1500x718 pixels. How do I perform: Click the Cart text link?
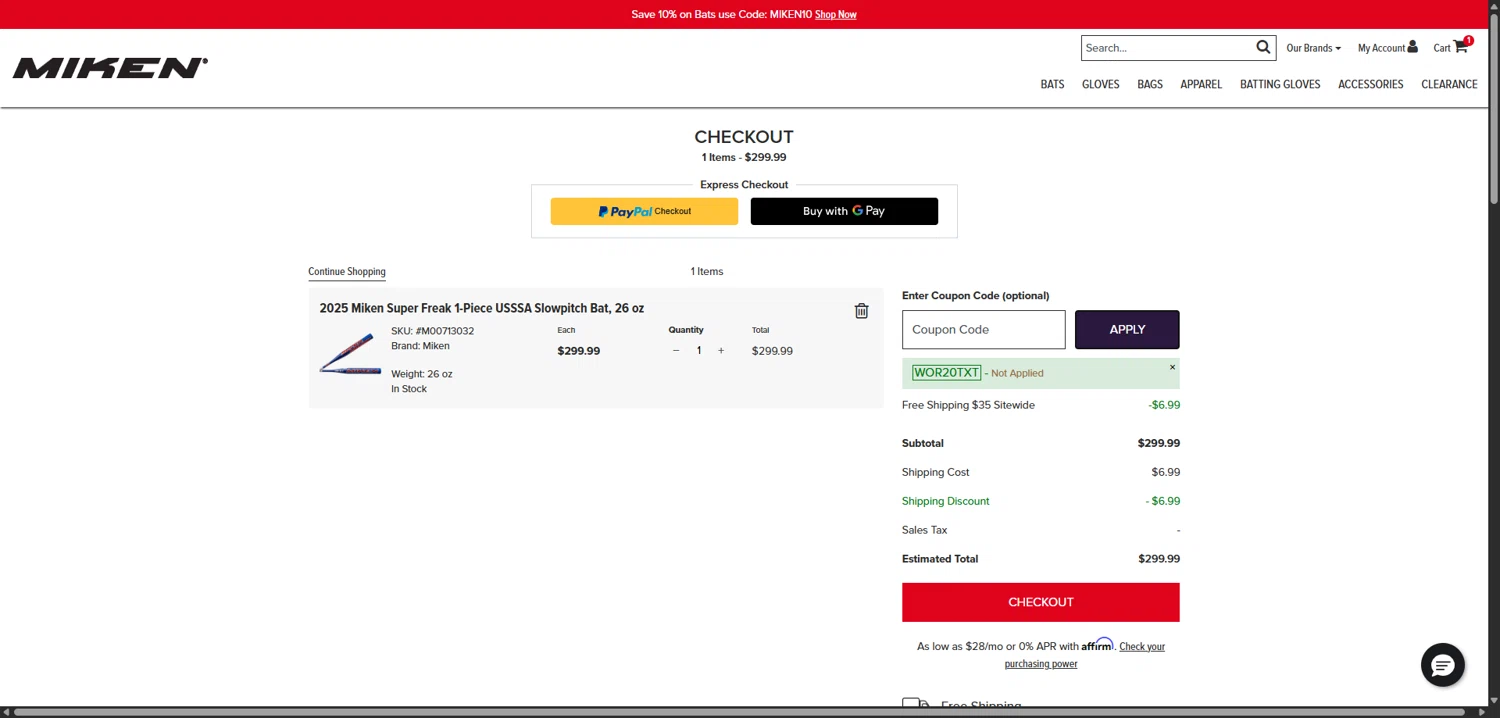1441,48
